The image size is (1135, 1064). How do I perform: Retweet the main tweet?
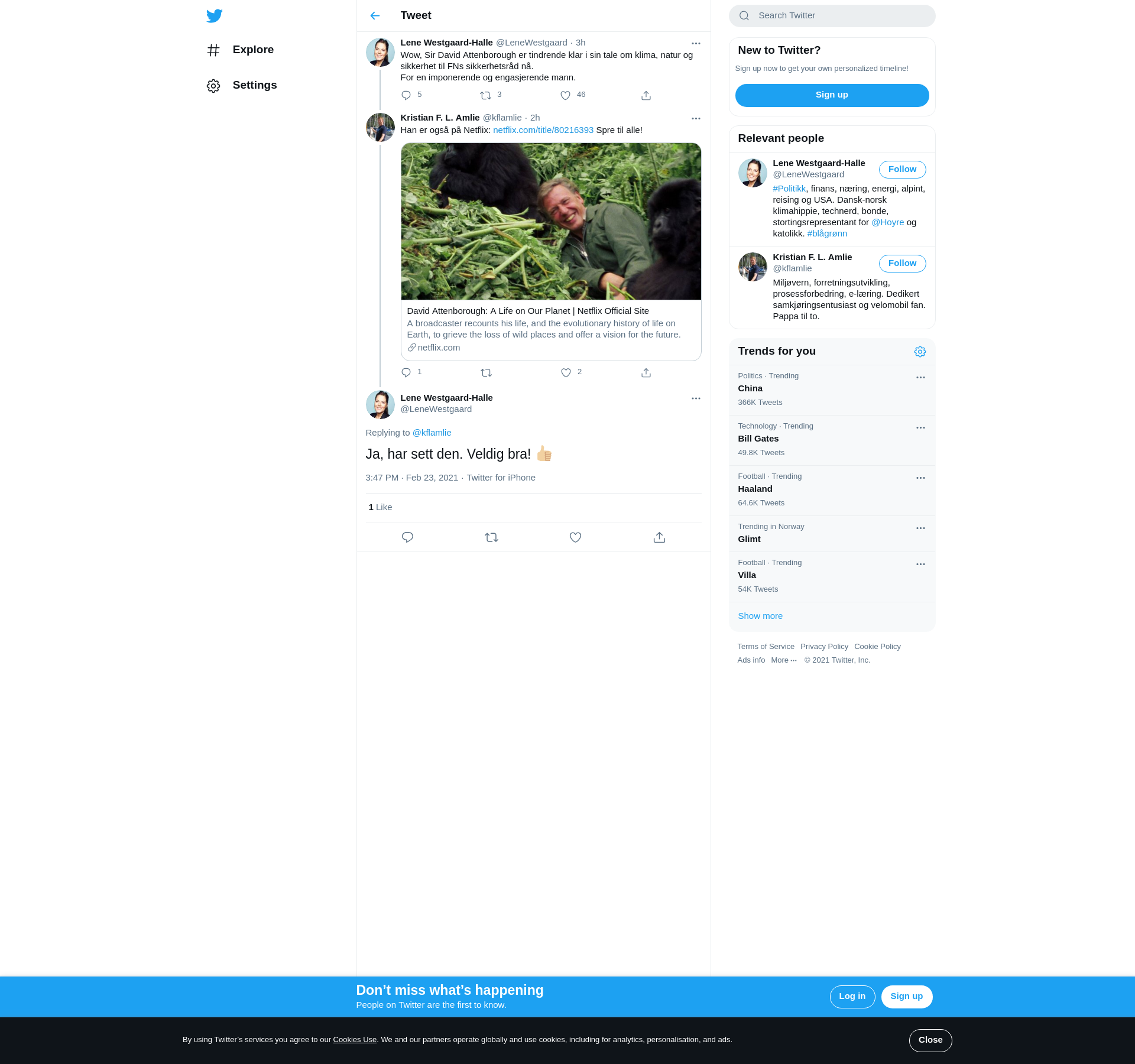(491, 537)
